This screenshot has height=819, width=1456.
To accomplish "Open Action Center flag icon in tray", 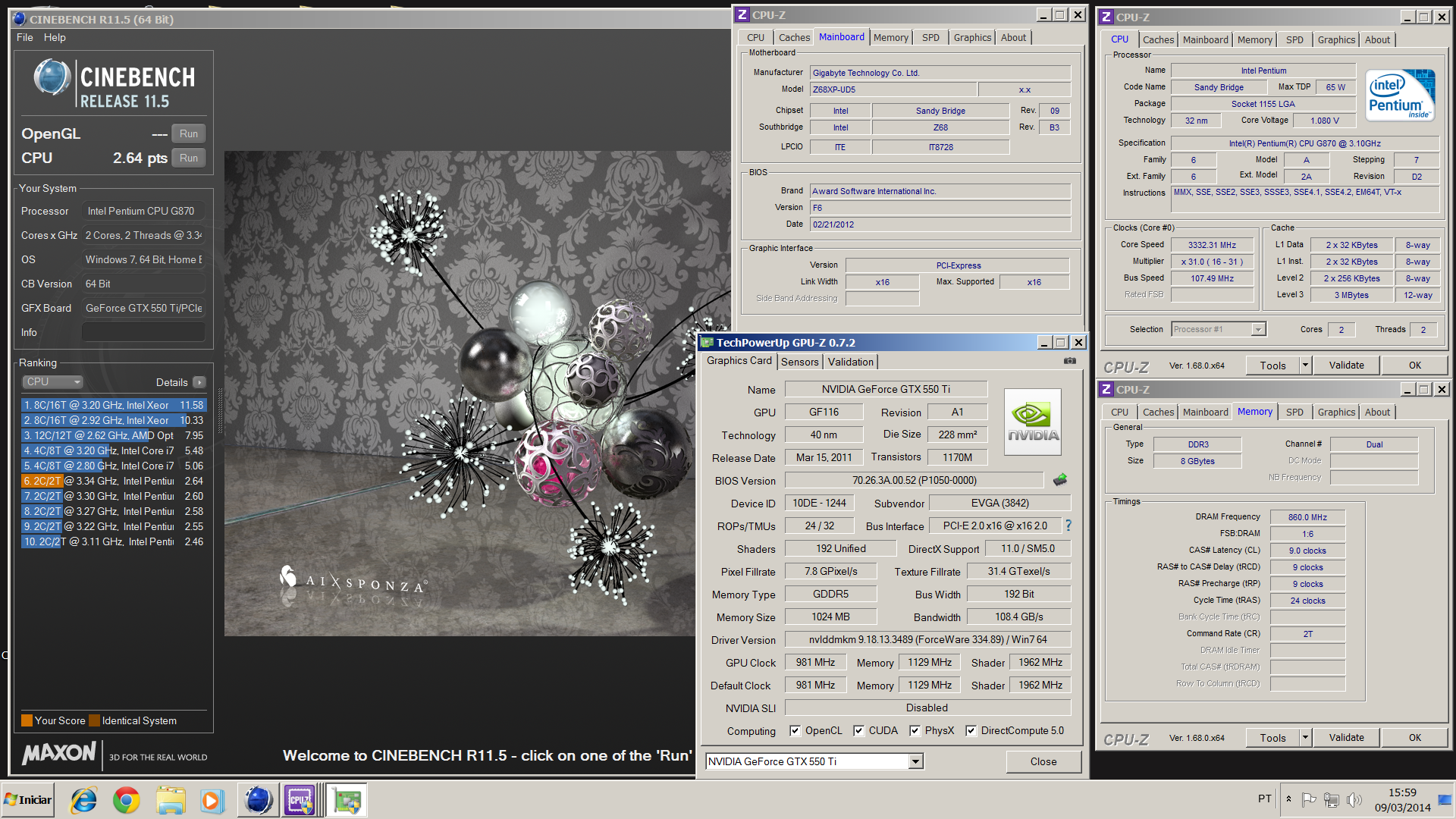I will (x=1309, y=799).
